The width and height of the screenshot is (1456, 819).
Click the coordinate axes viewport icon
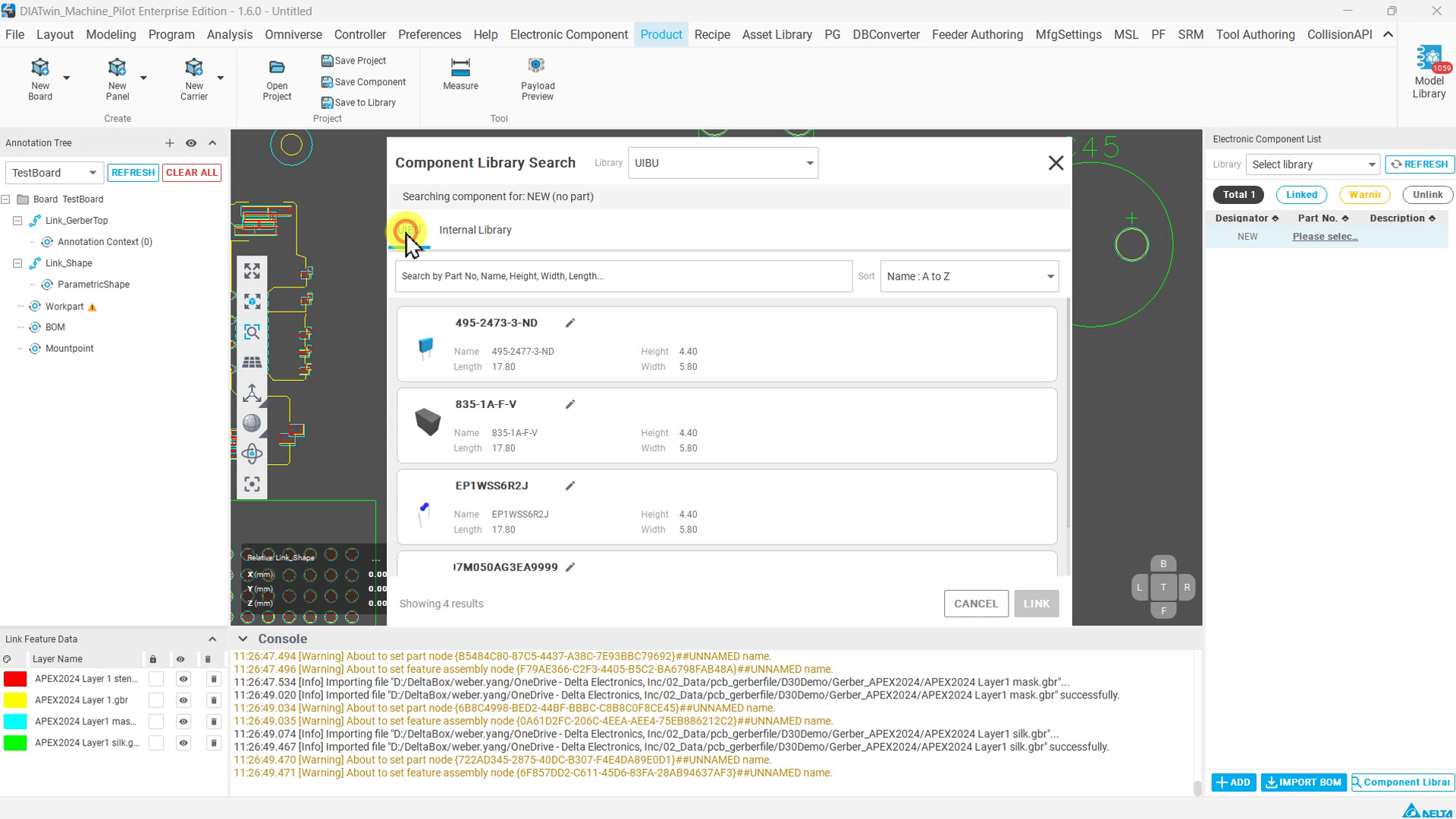pyautogui.click(x=252, y=393)
